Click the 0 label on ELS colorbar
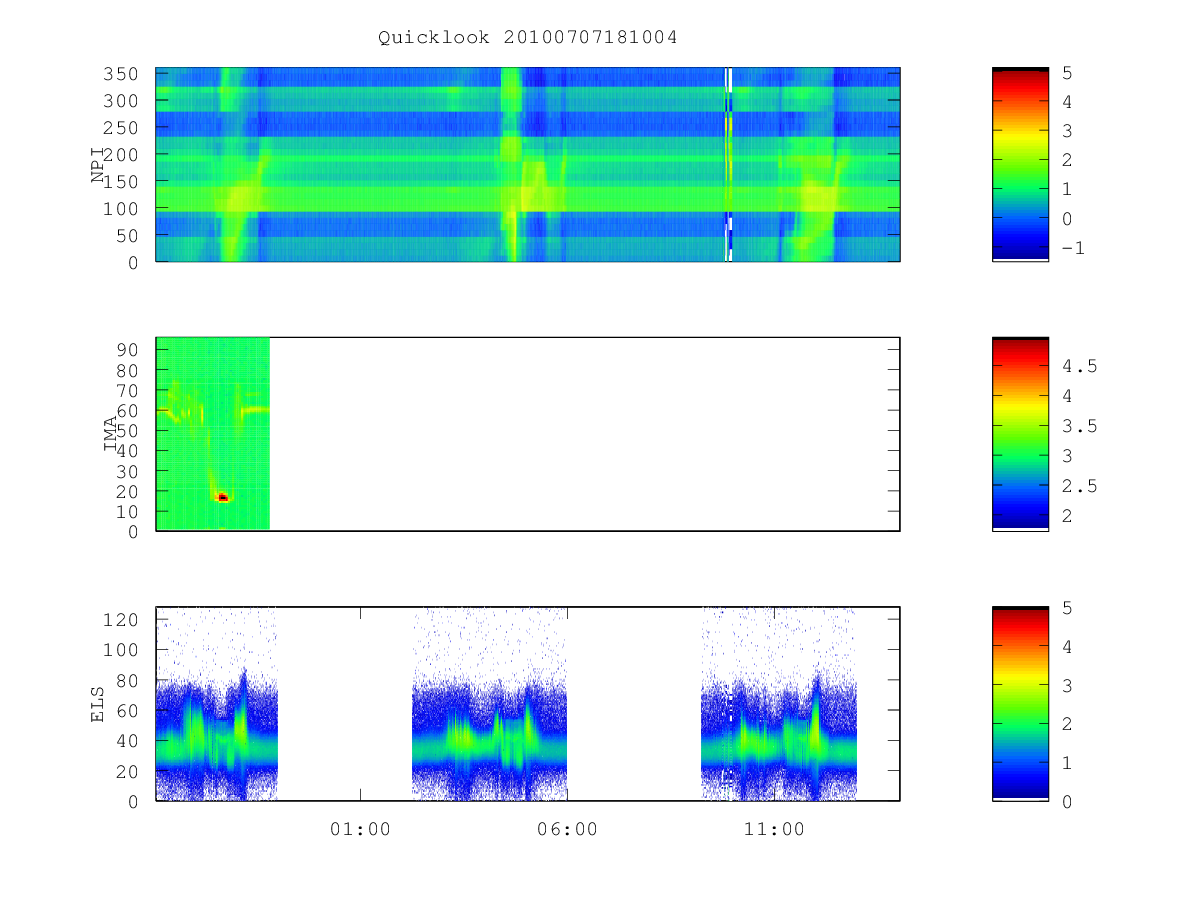Viewport: 1200px width, 900px height. click(x=1068, y=801)
